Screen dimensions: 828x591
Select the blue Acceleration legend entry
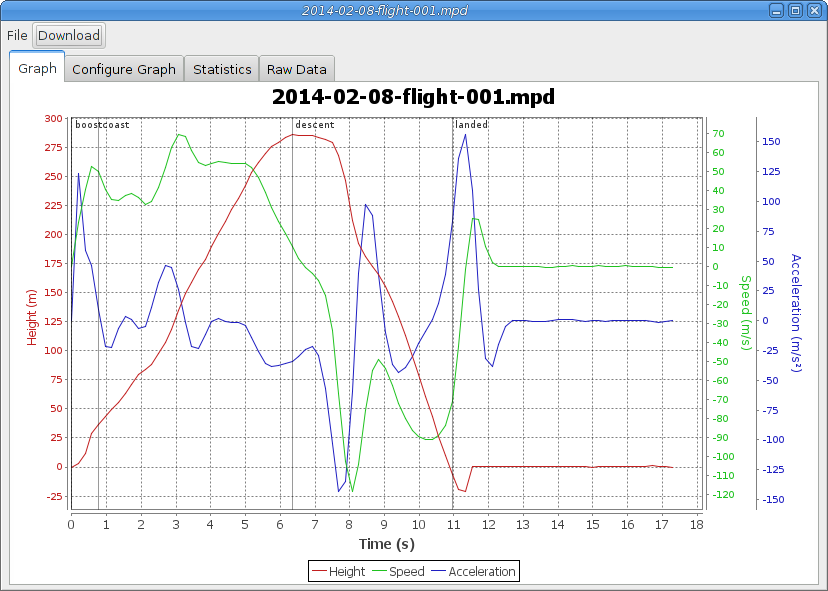[x=473, y=571]
